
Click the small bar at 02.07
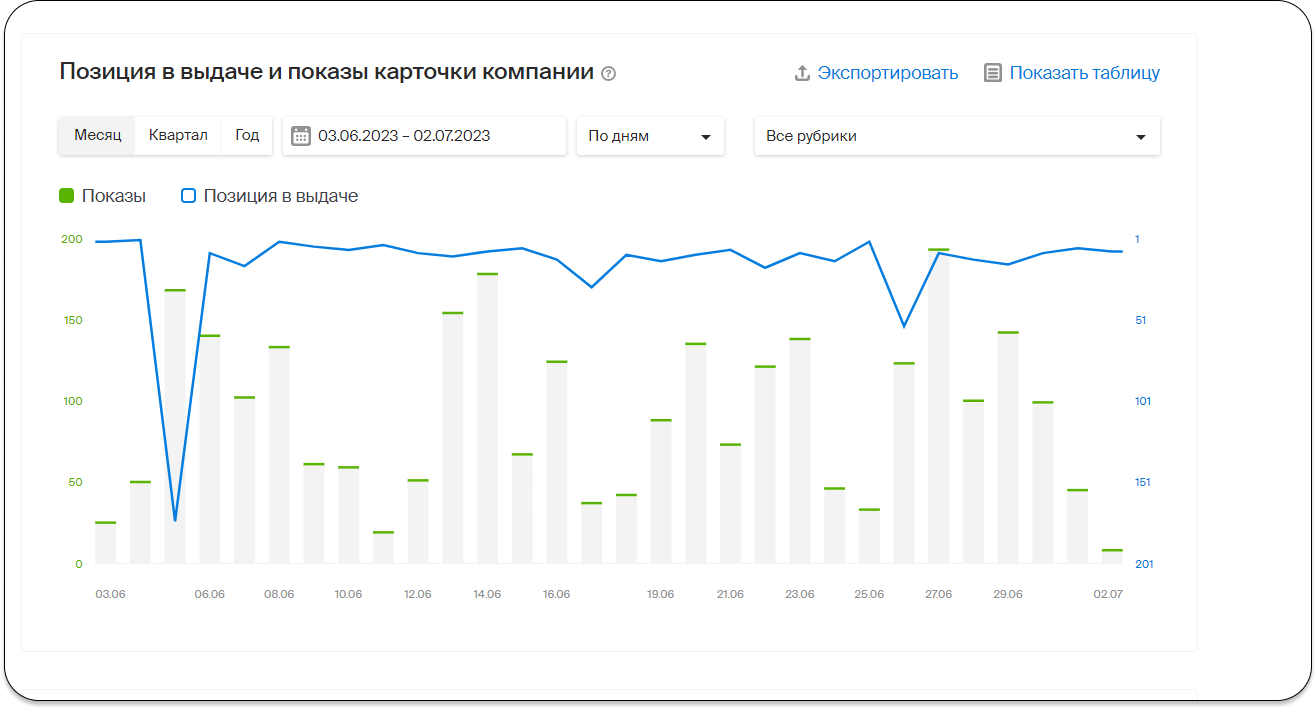1112,556
